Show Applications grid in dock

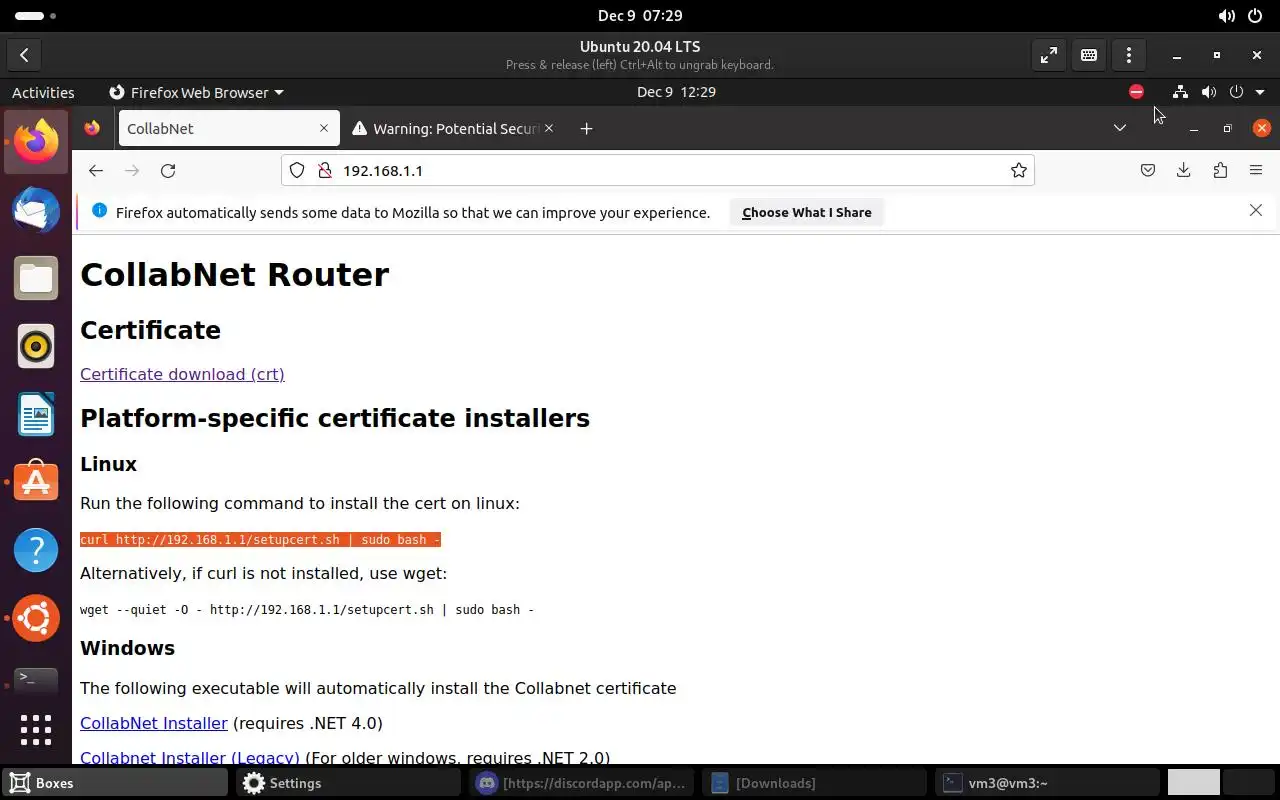click(36, 729)
